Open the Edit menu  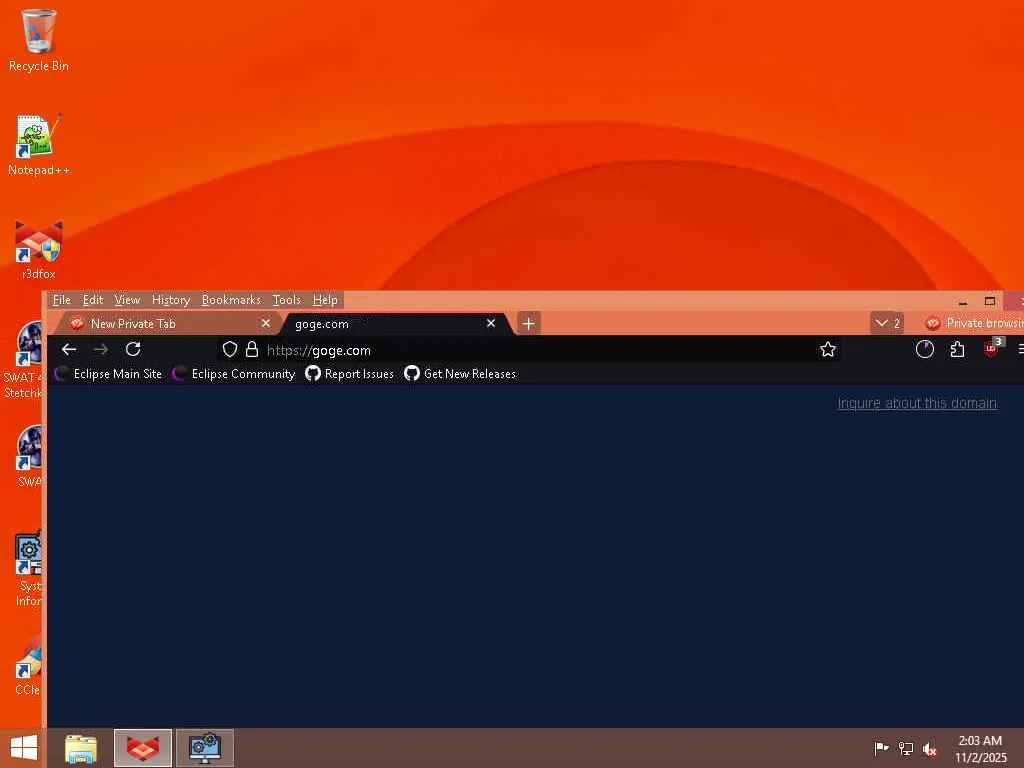pyautogui.click(x=93, y=300)
